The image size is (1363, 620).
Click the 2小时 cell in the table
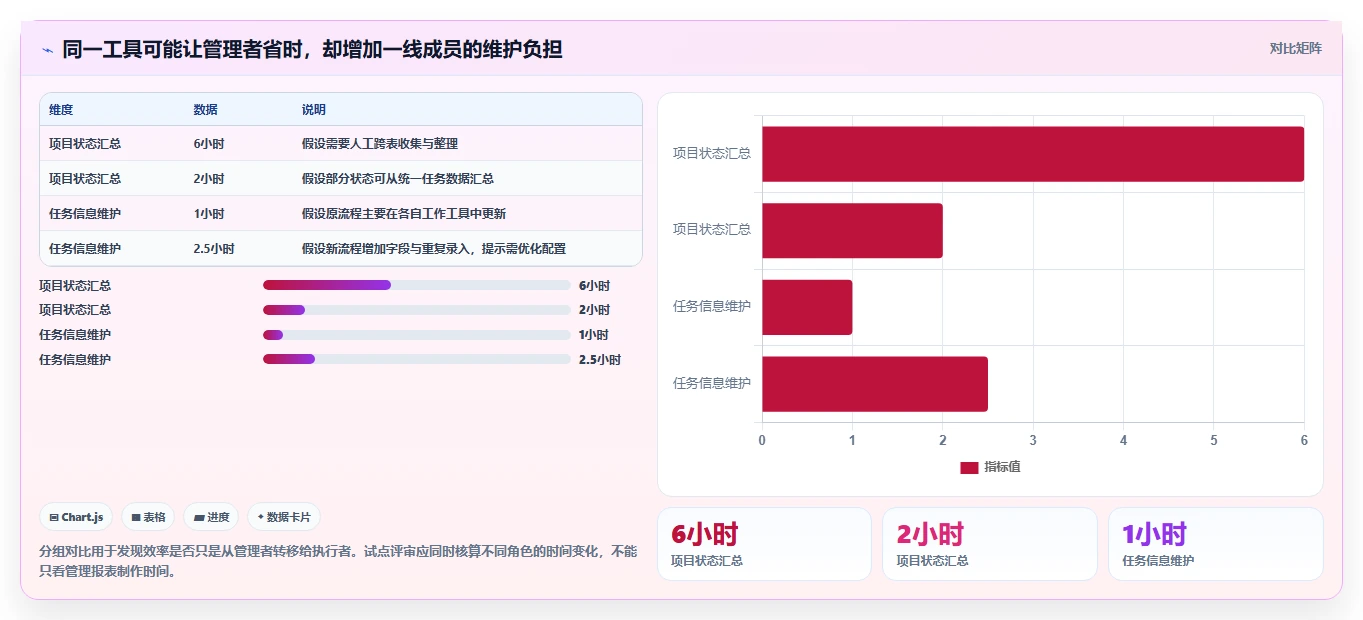pos(209,179)
